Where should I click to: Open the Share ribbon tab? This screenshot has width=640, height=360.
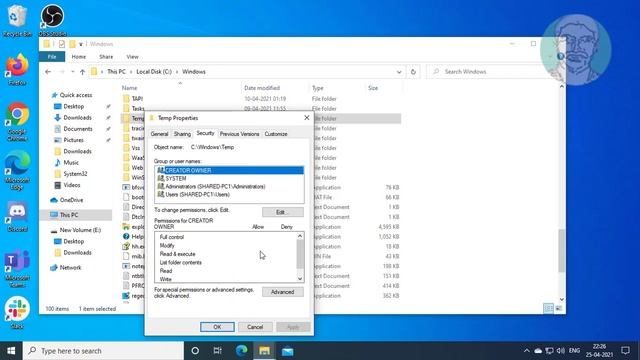tap(106, 57)
